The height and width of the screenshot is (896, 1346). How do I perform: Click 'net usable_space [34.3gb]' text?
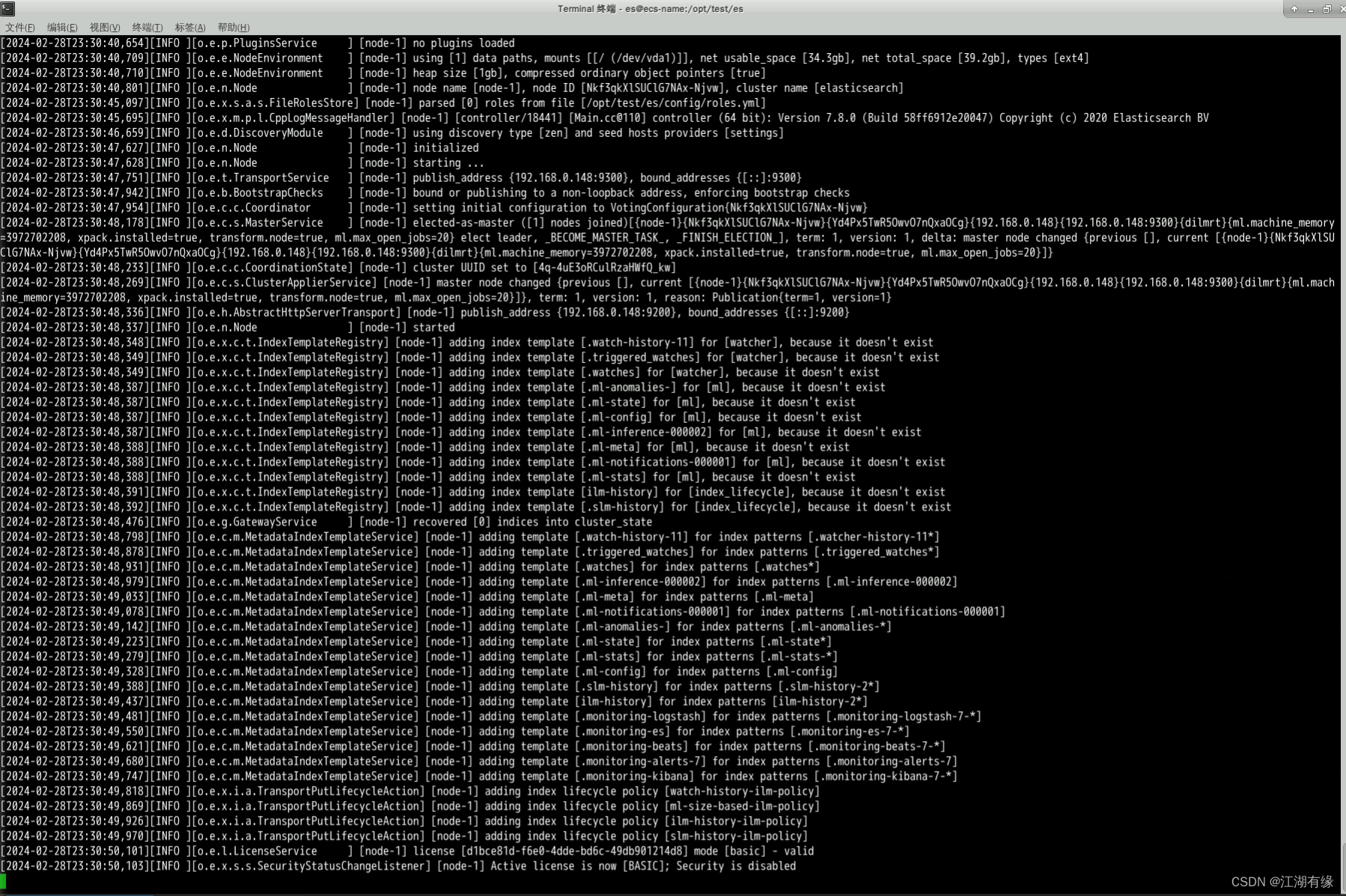[775, 58]
